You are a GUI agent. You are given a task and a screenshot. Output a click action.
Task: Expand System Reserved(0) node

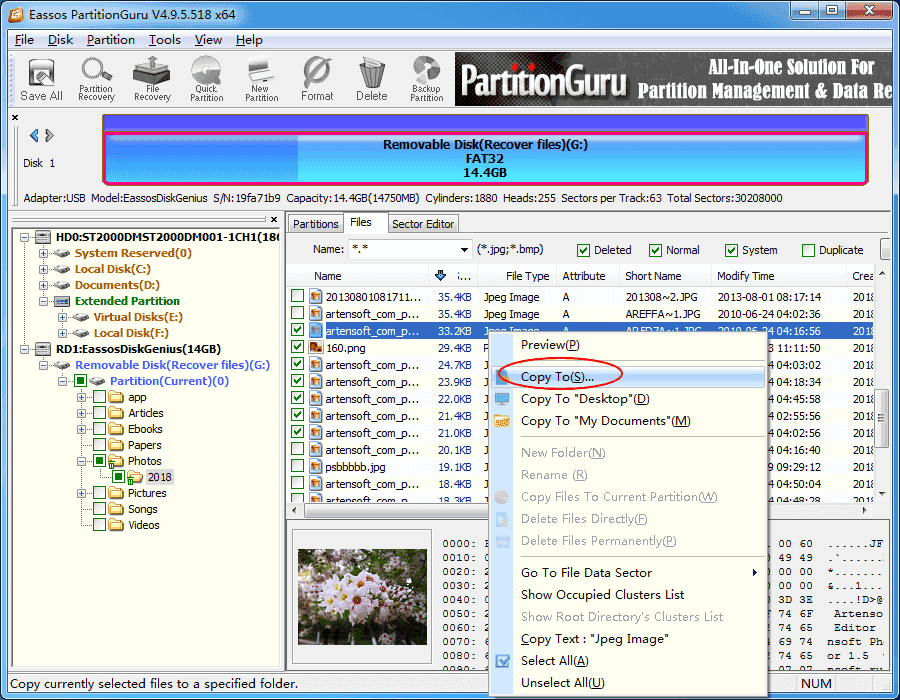pyautogui.click(x=43, y=253)
